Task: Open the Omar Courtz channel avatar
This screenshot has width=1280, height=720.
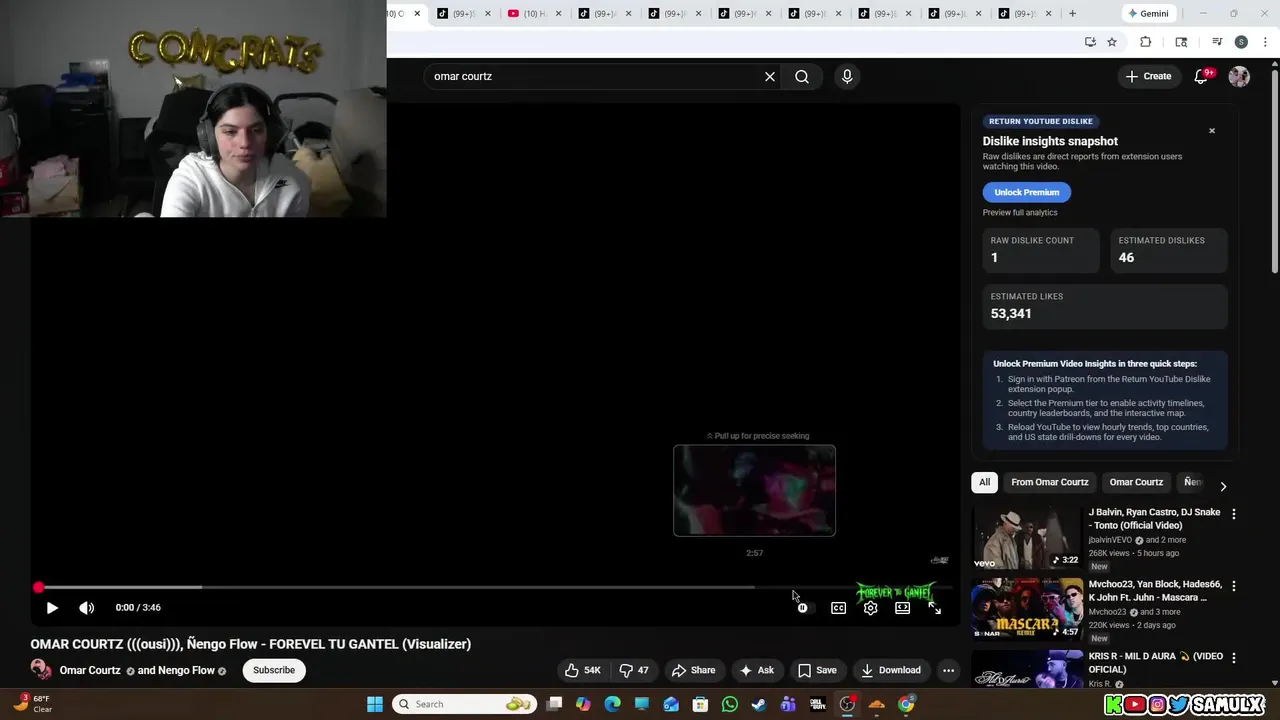Action: pos(41,670)
